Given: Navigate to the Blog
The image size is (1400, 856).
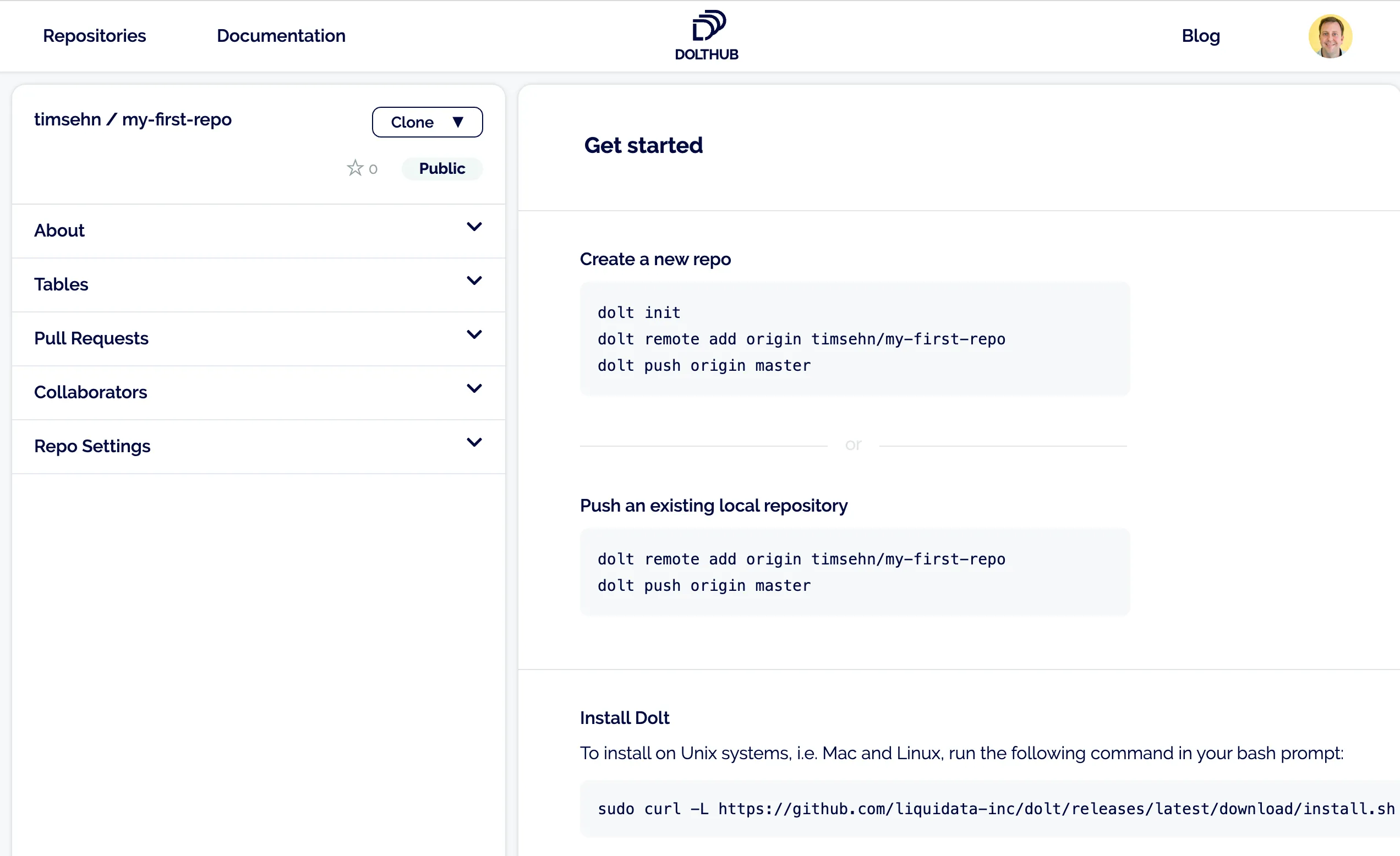Looking at the screenshot, I should [x=1201, y=35].
